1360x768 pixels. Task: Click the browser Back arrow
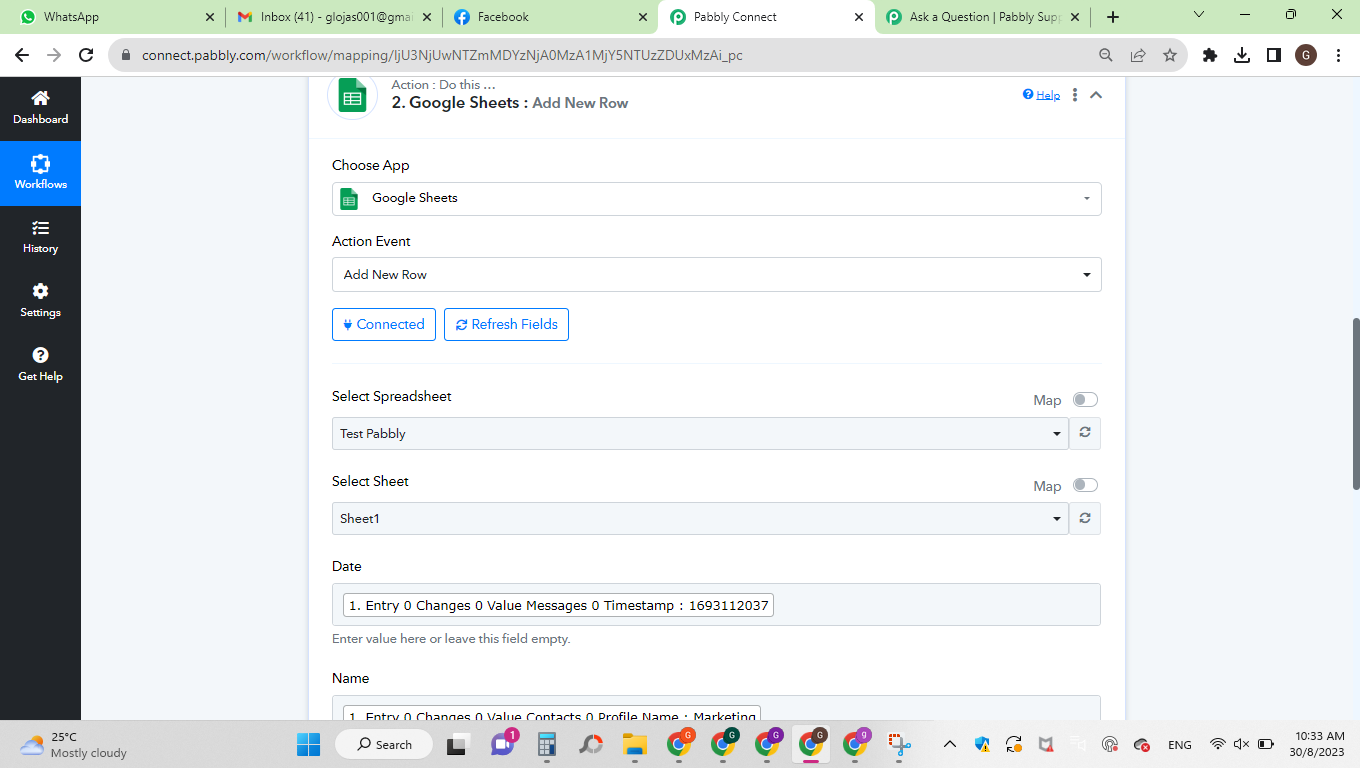(22, 56)
